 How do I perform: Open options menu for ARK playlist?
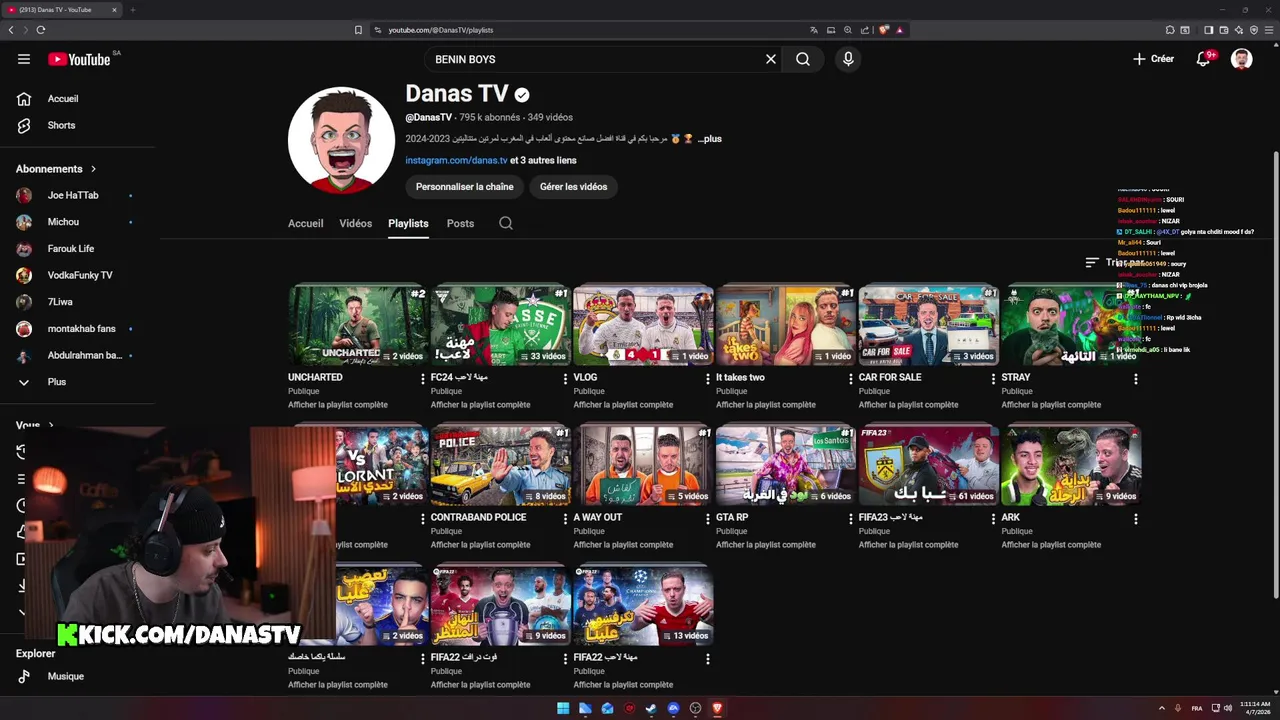(1135, 519)
